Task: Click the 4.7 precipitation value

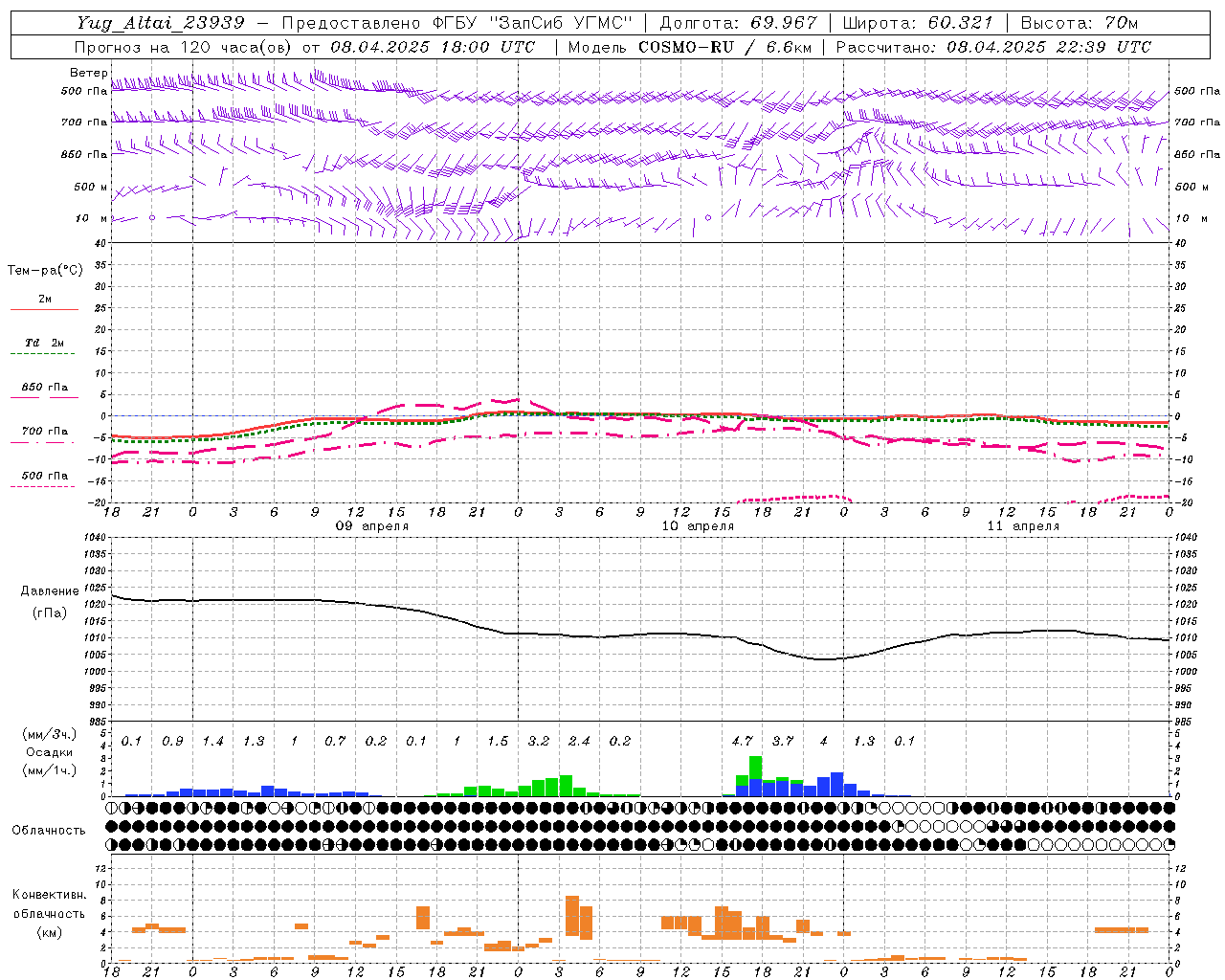Action: coord(742,742)
